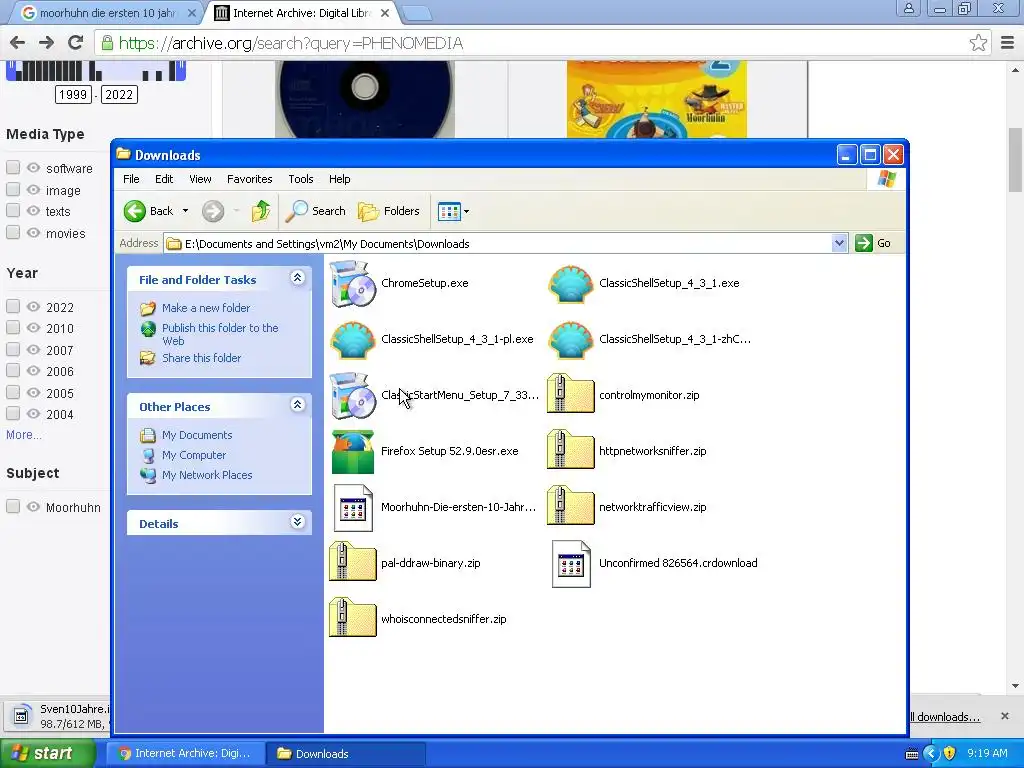Check the Moorhuhn subject checkbox
This screenshot has width=1024, height=768.
(x=13, y=507)
